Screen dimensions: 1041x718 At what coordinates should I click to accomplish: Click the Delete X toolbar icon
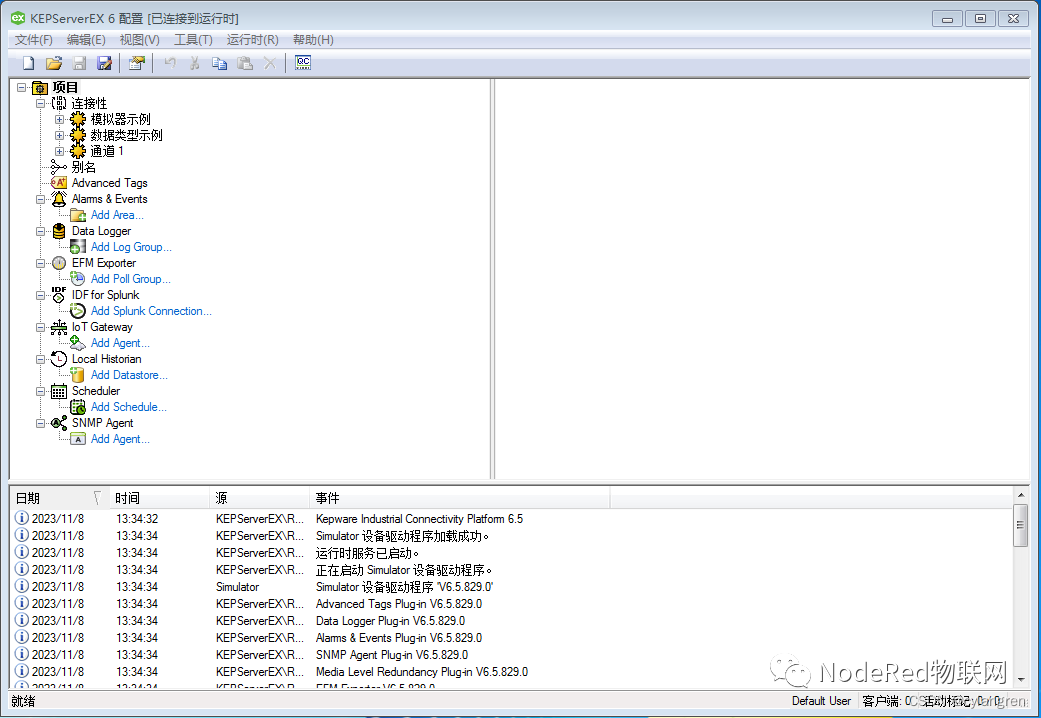[x=270, y=63]
